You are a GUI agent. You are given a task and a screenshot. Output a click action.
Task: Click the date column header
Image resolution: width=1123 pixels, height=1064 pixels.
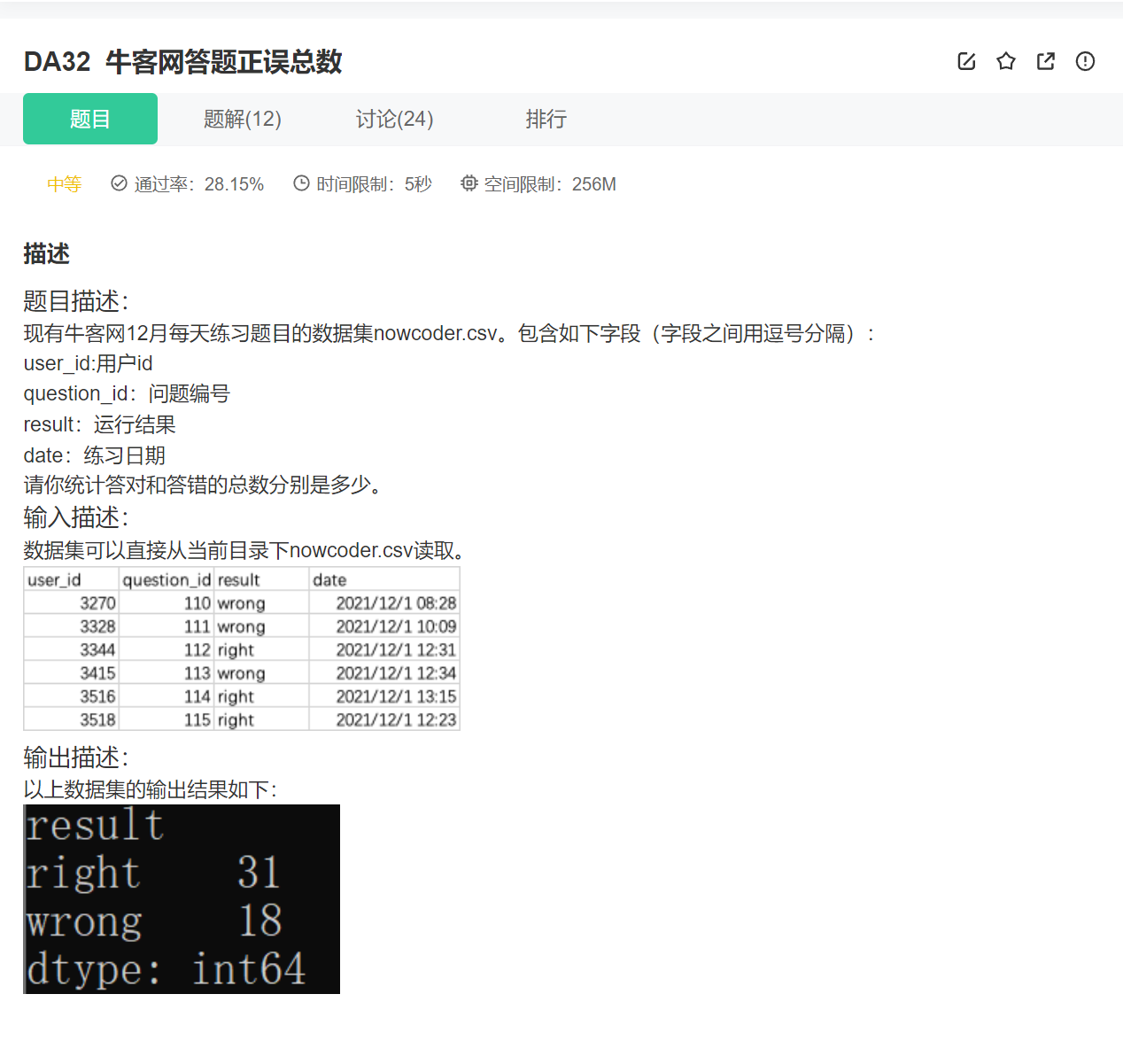pos(384,579)
